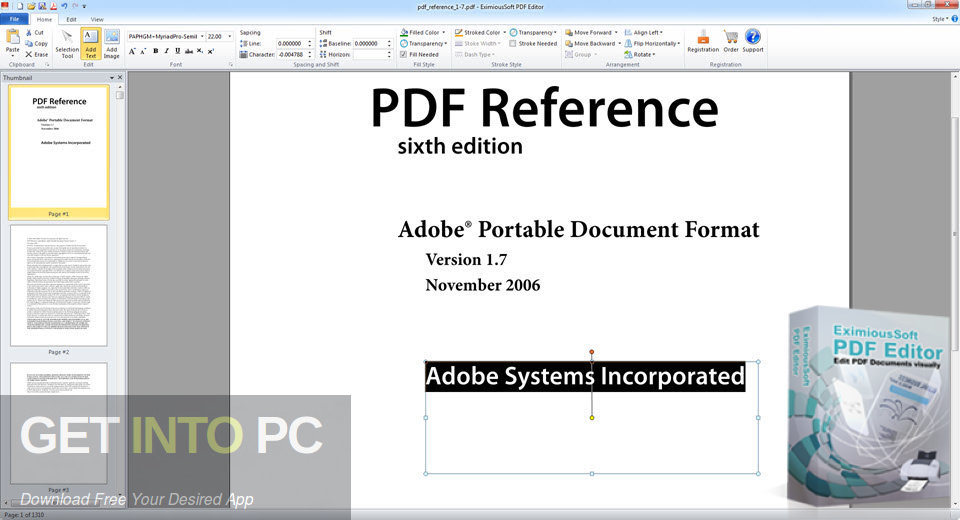This screenshot has height=520, width=960.
Task: Apply Superscript formatting
Action: click(x=211, y=51)
